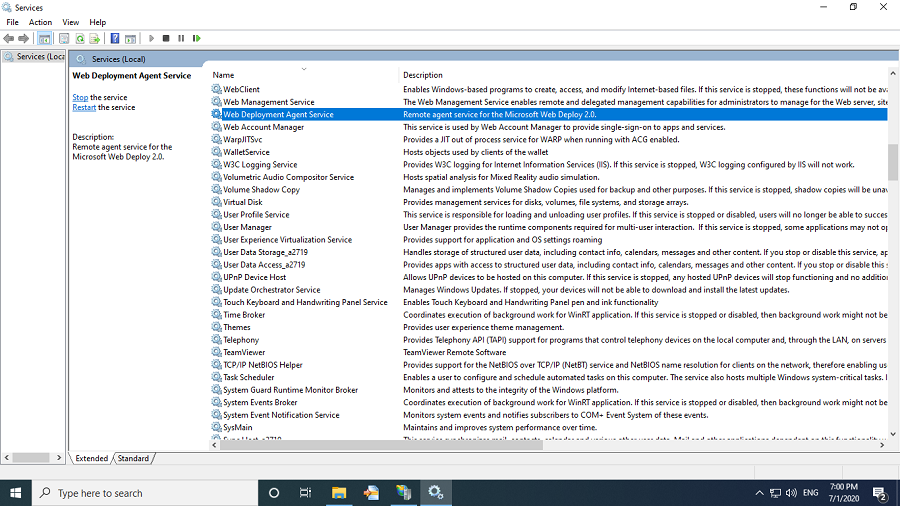Click the Stop Service square icon
The image size is (900, 506).
[x=166, y=38]
